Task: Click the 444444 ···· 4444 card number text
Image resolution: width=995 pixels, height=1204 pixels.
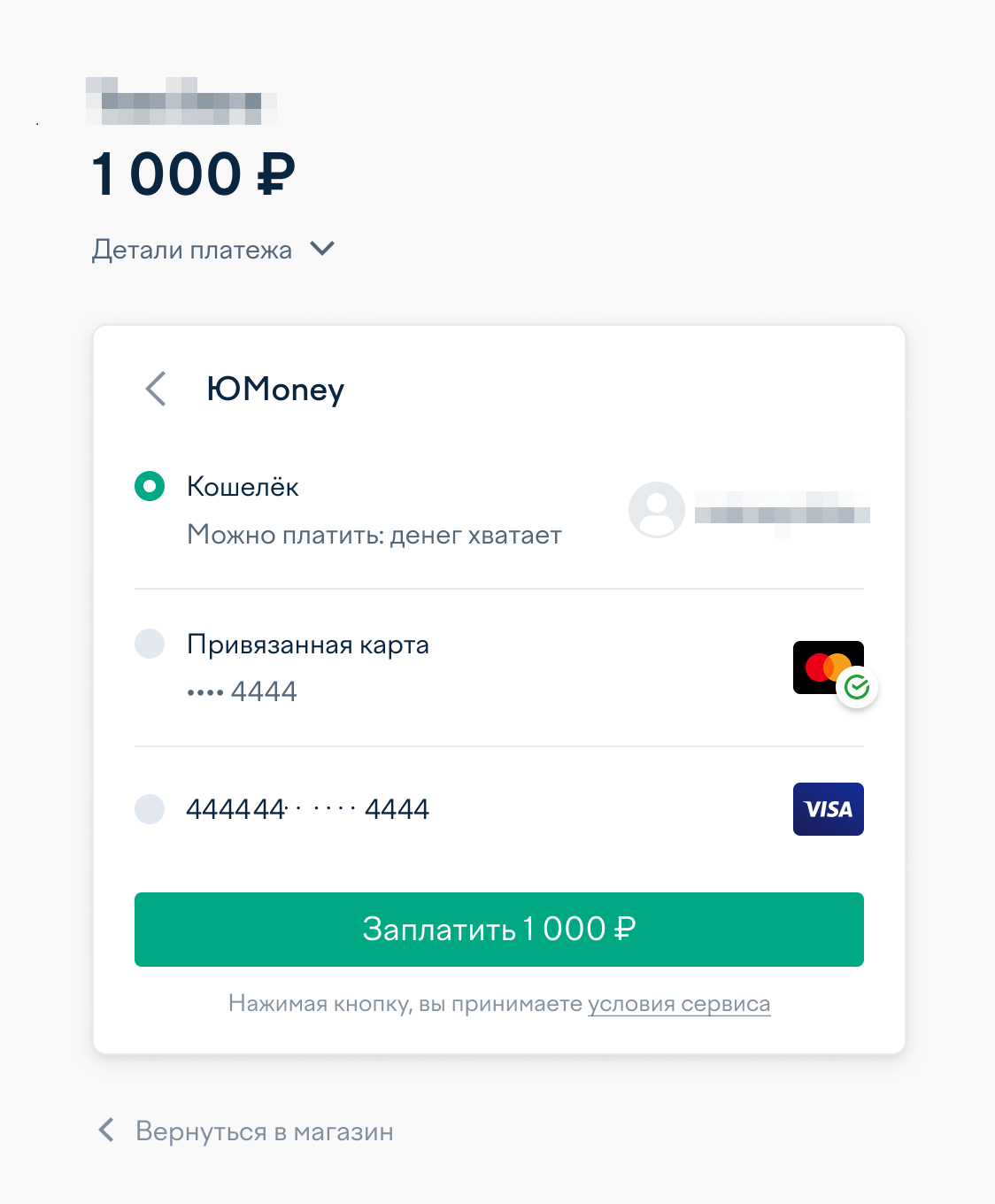Action: point(307,809)
